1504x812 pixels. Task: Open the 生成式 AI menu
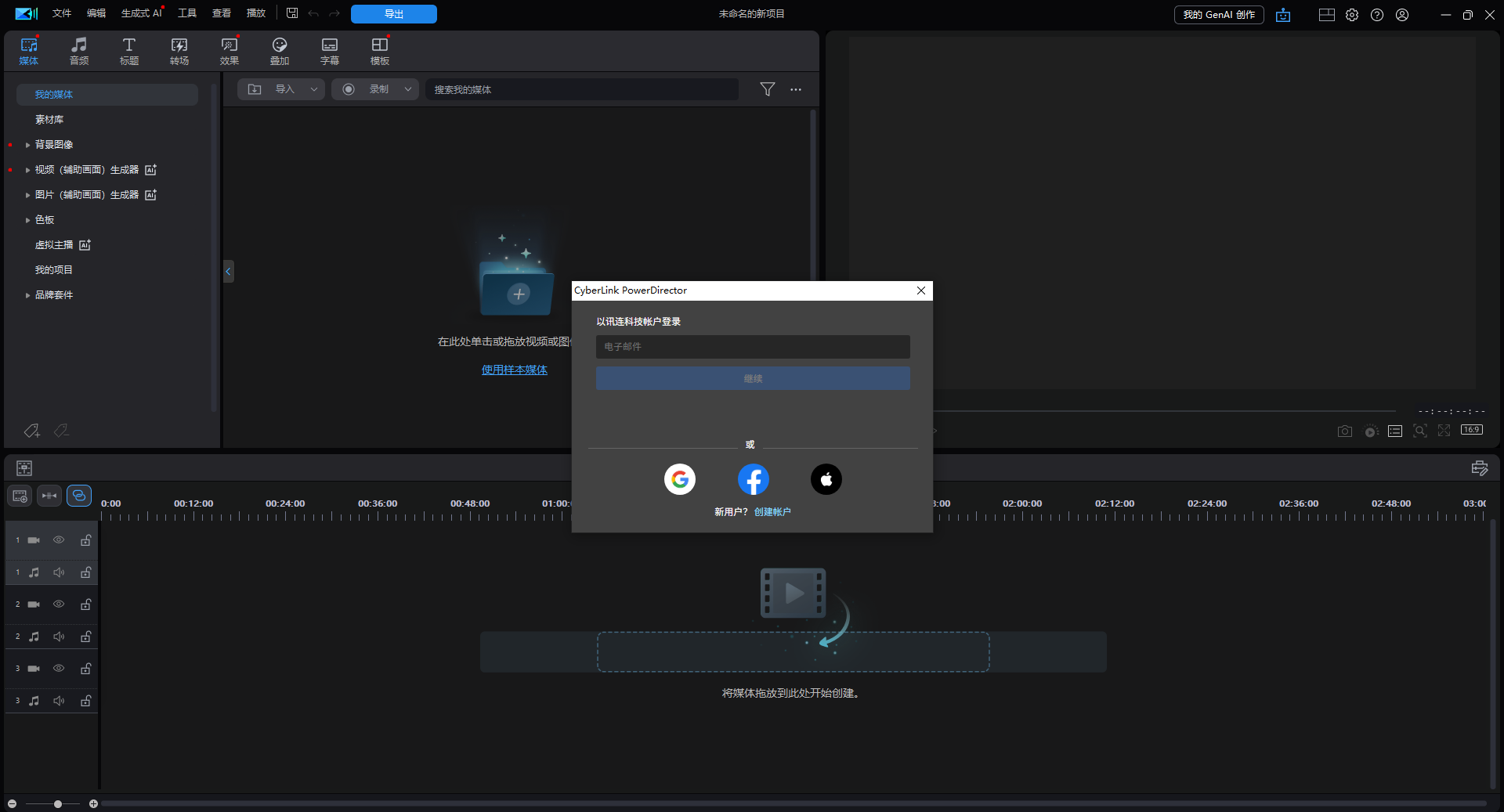click(x=141, y=13)
